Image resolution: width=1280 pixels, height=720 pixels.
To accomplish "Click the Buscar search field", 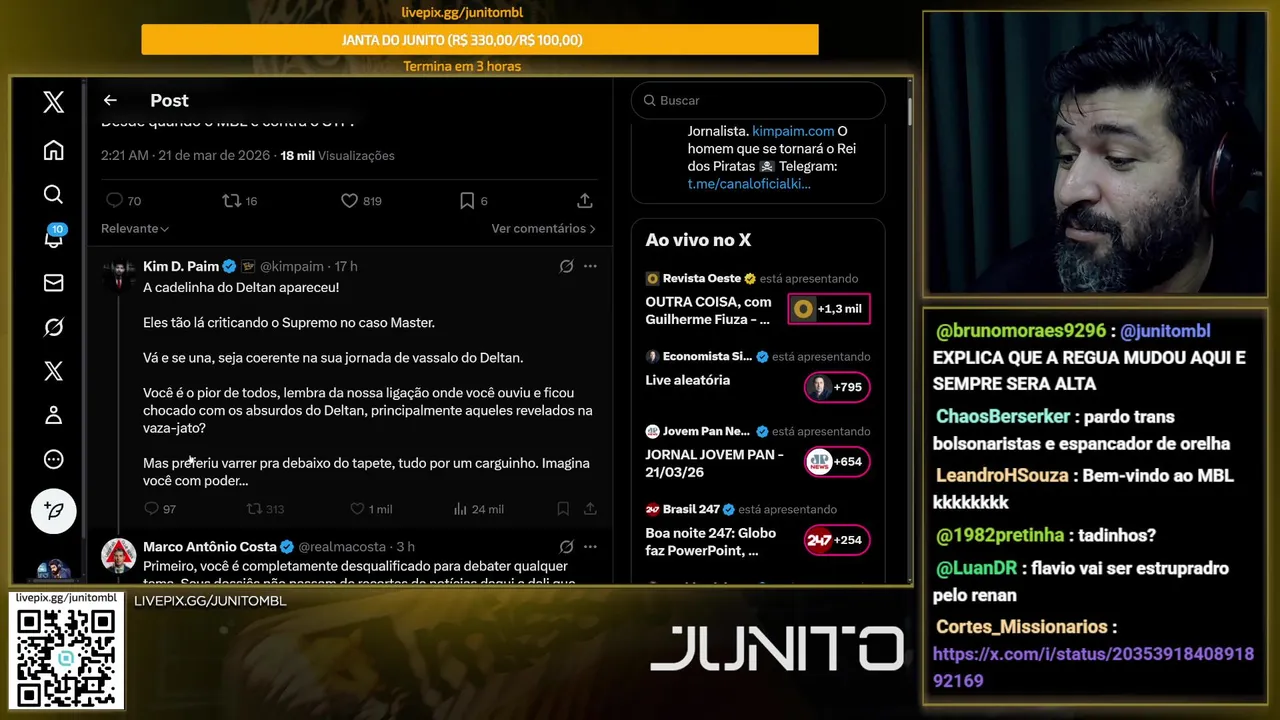I will tap(758, 100).
